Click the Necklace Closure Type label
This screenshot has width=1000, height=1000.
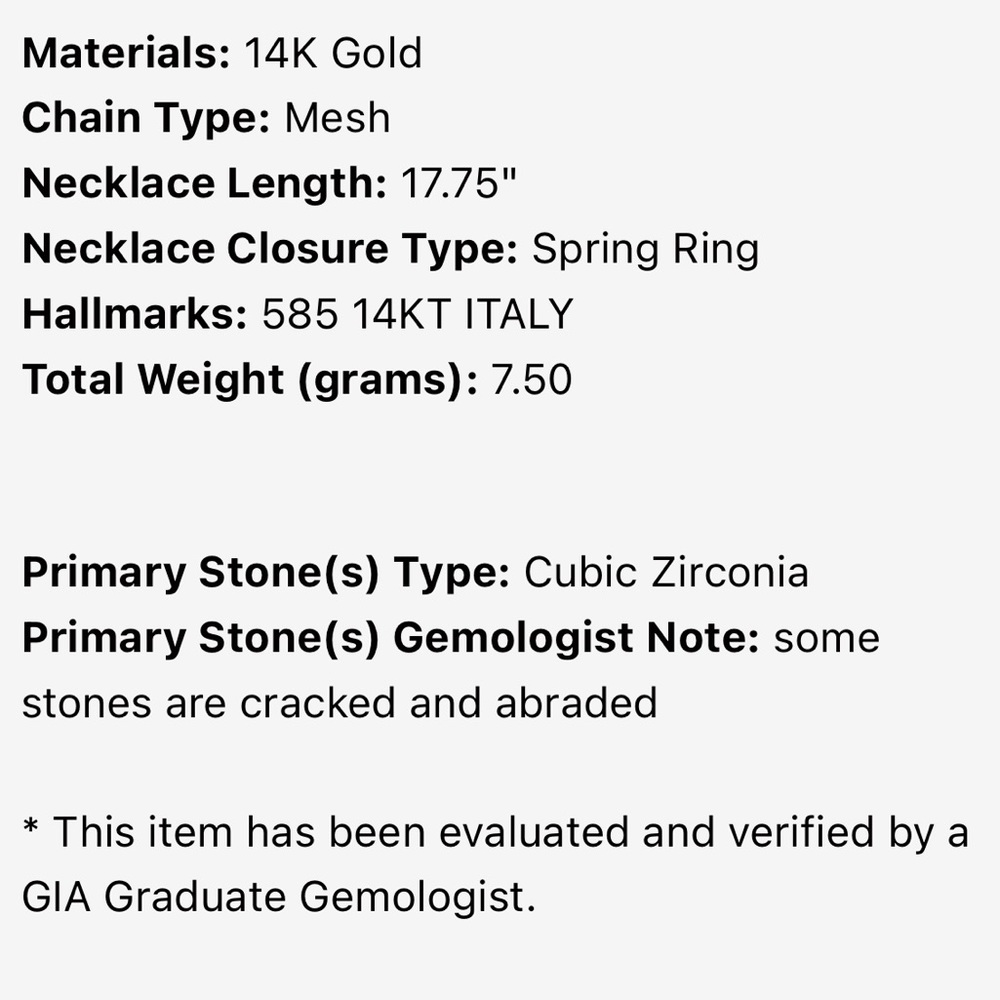click(x=270, y=249)
